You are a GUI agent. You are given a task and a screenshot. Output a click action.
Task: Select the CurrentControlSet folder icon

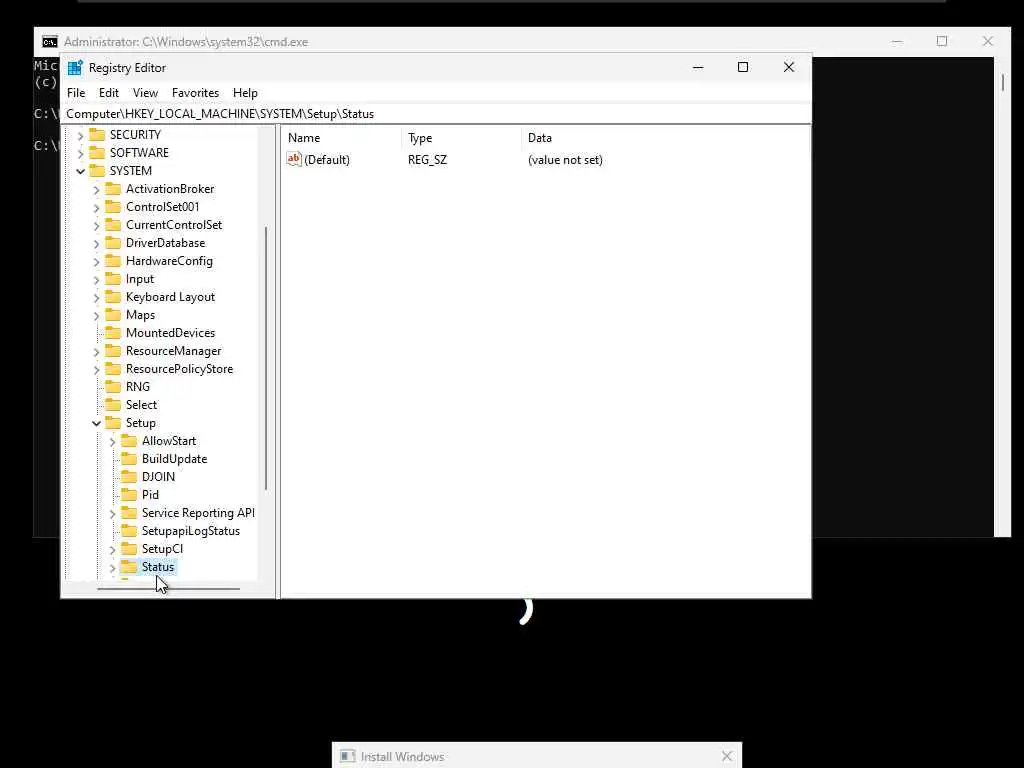(x=114, y=225)
